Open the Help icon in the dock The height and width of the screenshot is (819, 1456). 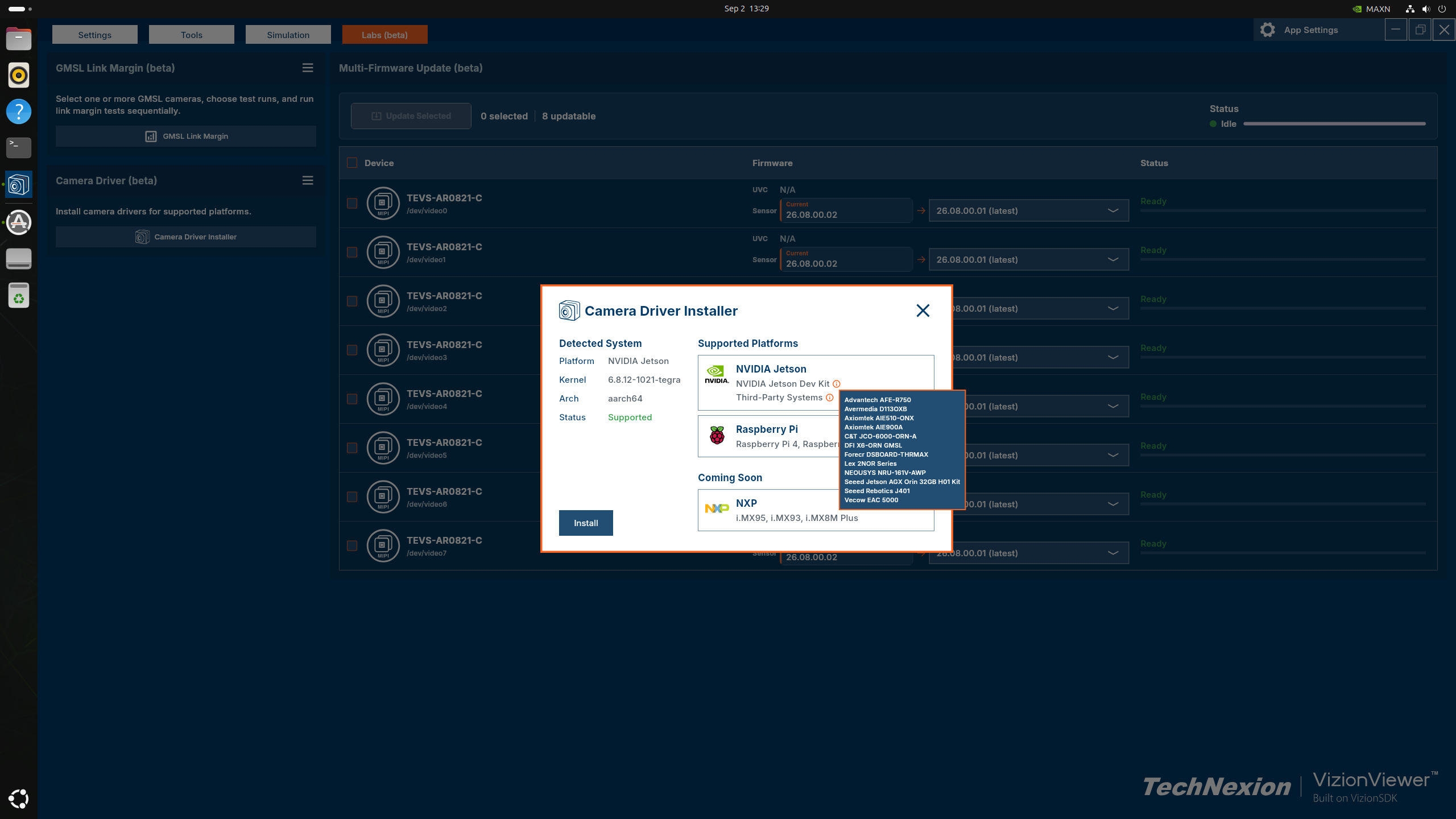click(19, 111)
